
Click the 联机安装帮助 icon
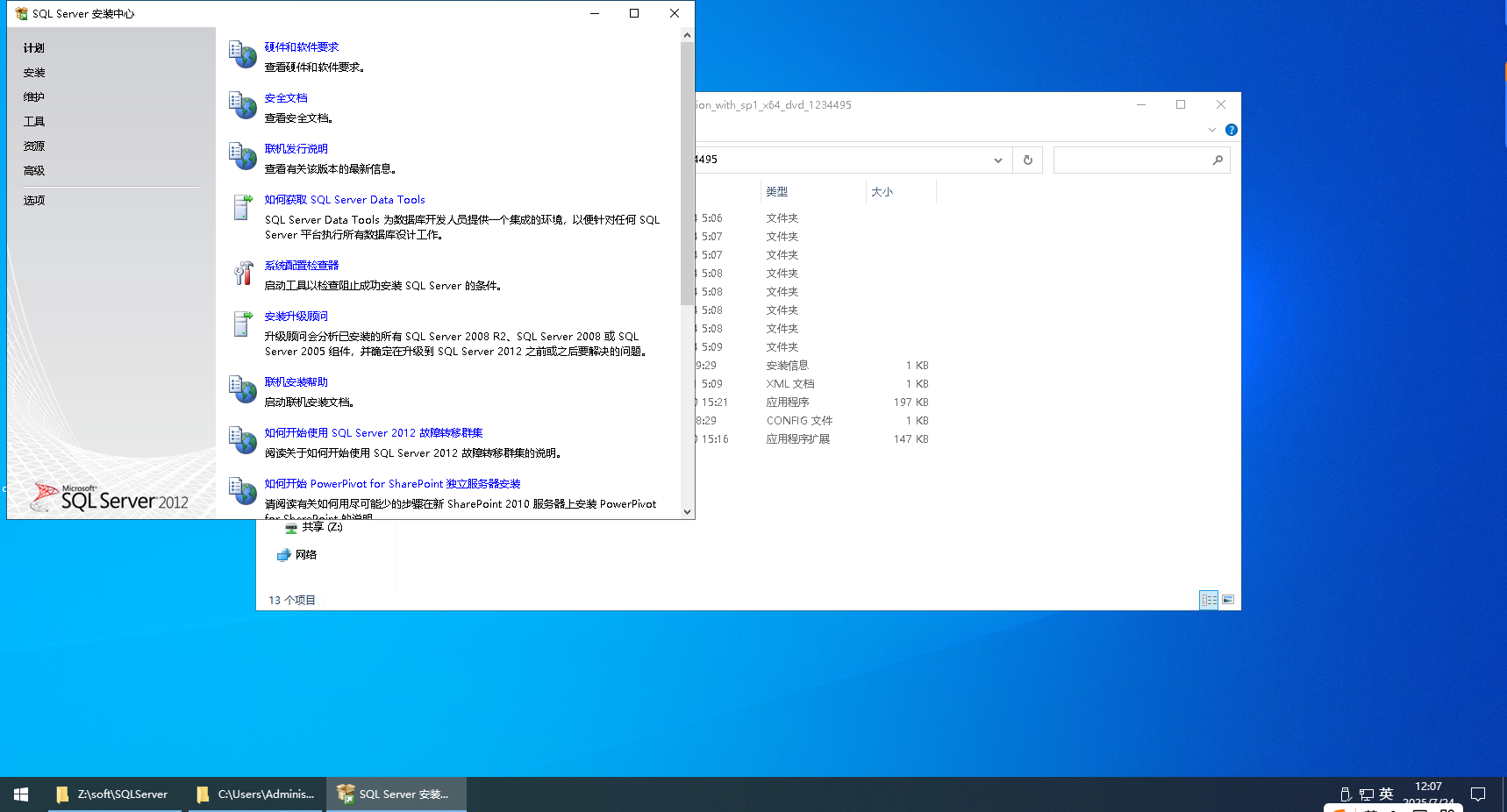[242, 388]
